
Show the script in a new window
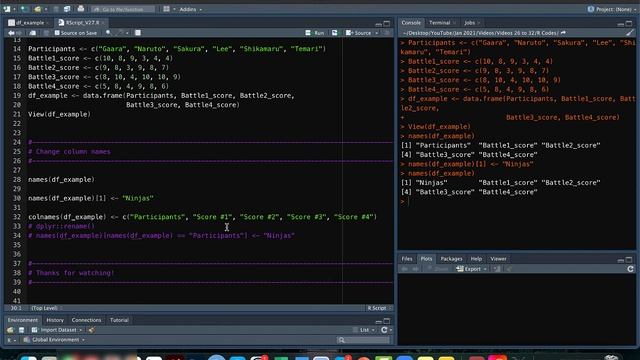coord(33,33)
